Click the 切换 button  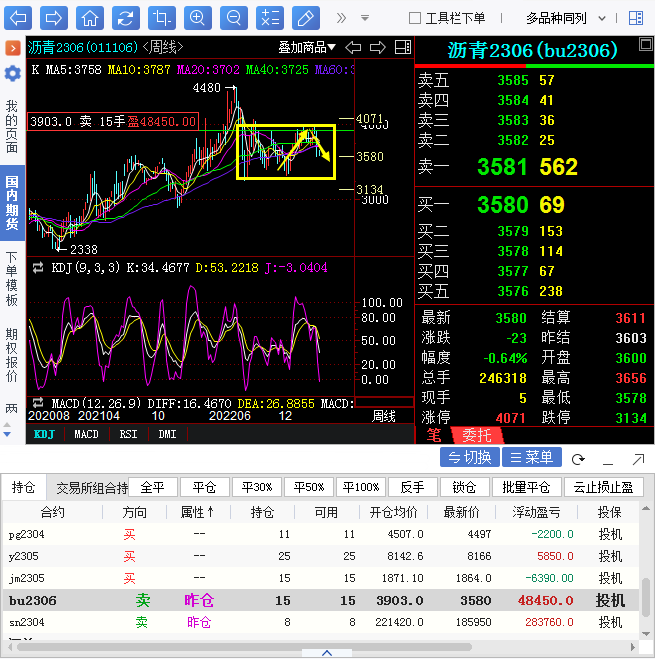tap(470, 457)
